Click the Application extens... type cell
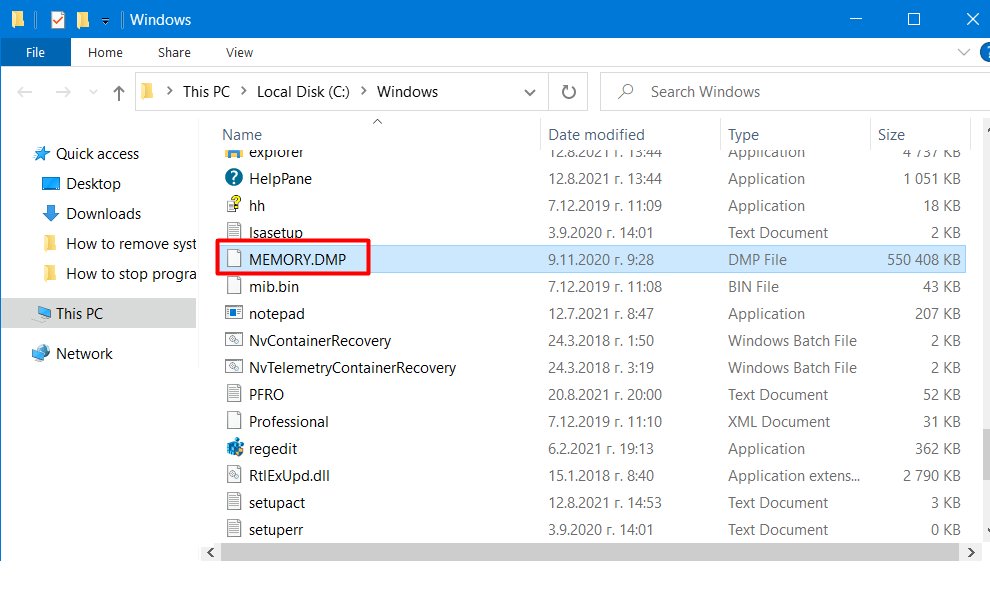This screenshot has height=592, width=990. click(793, 476)
